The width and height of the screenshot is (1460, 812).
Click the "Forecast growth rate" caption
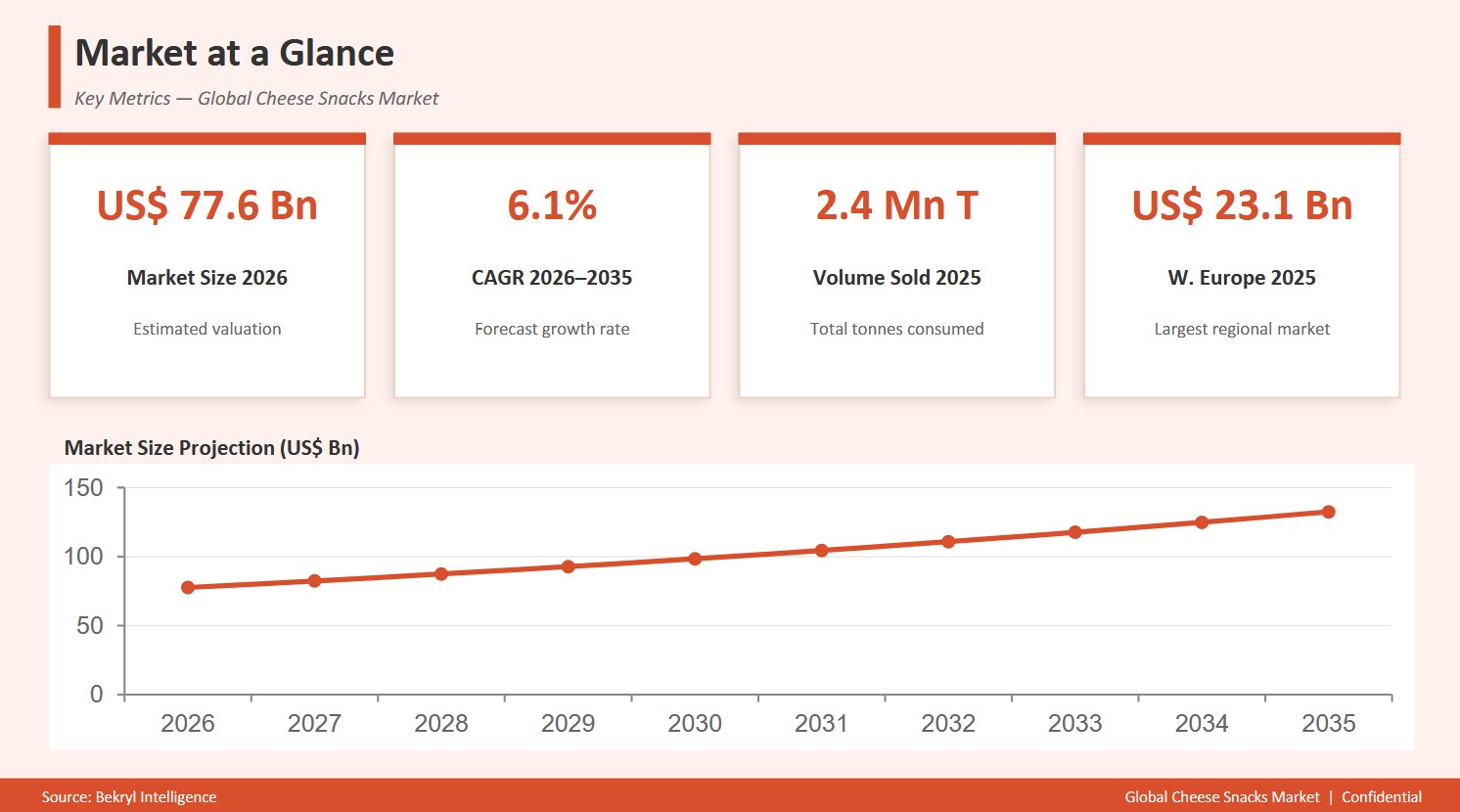click(x=552, y=329)
